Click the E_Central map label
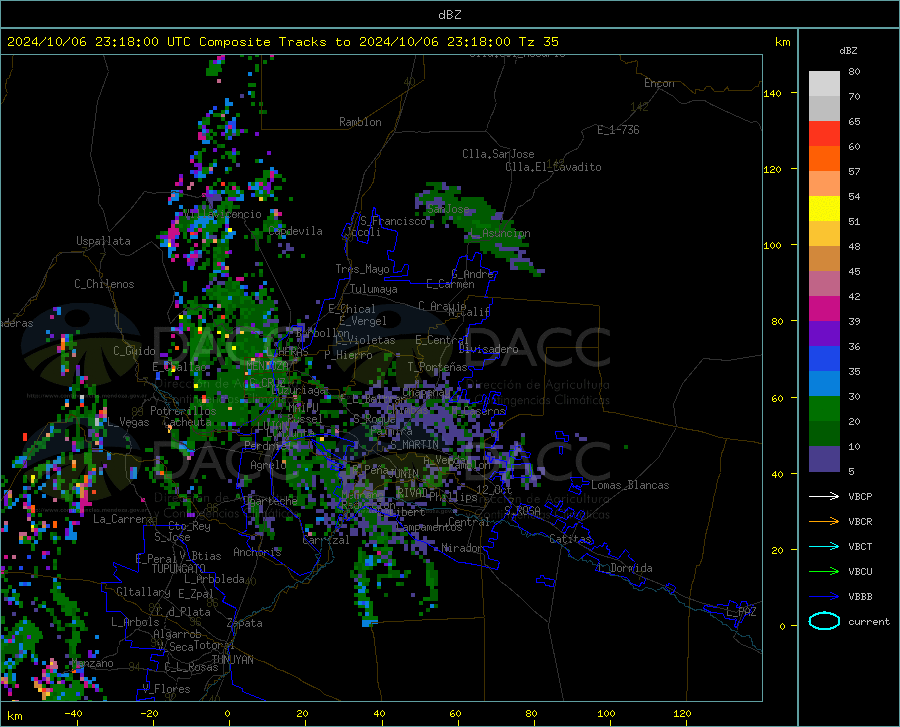The height and width of the screenshot is (727, 900). (x=442, y=340)
